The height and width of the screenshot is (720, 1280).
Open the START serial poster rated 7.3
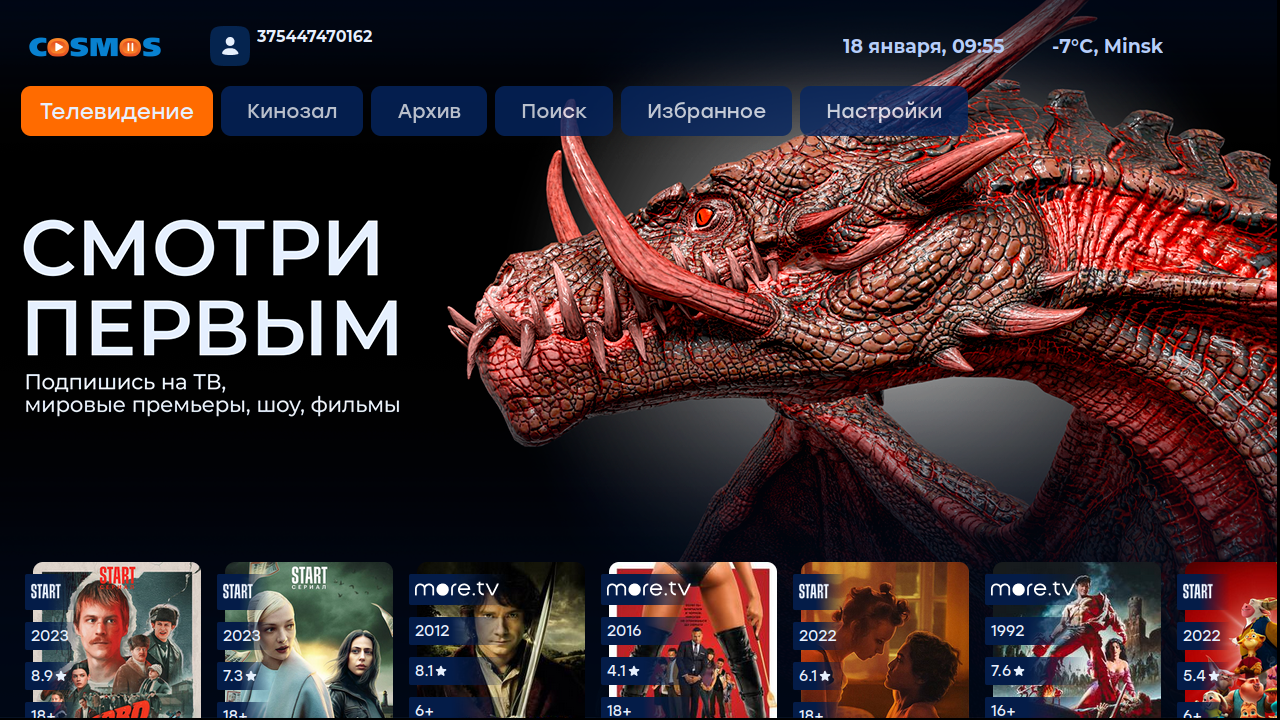(309, 640)
